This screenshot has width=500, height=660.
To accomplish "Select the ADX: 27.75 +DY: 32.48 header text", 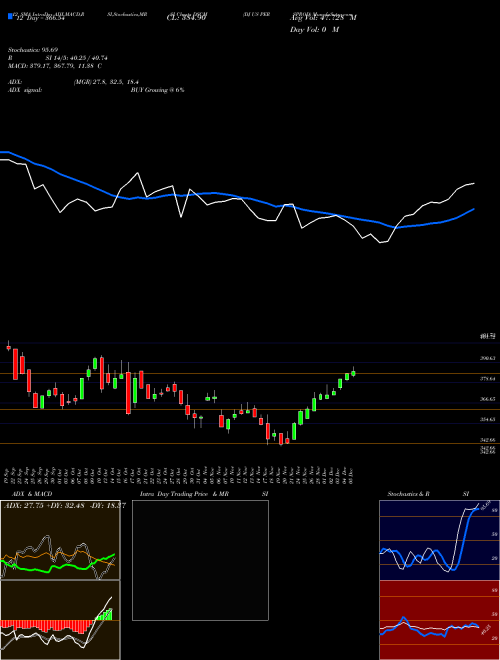I will tap(46, 506).
